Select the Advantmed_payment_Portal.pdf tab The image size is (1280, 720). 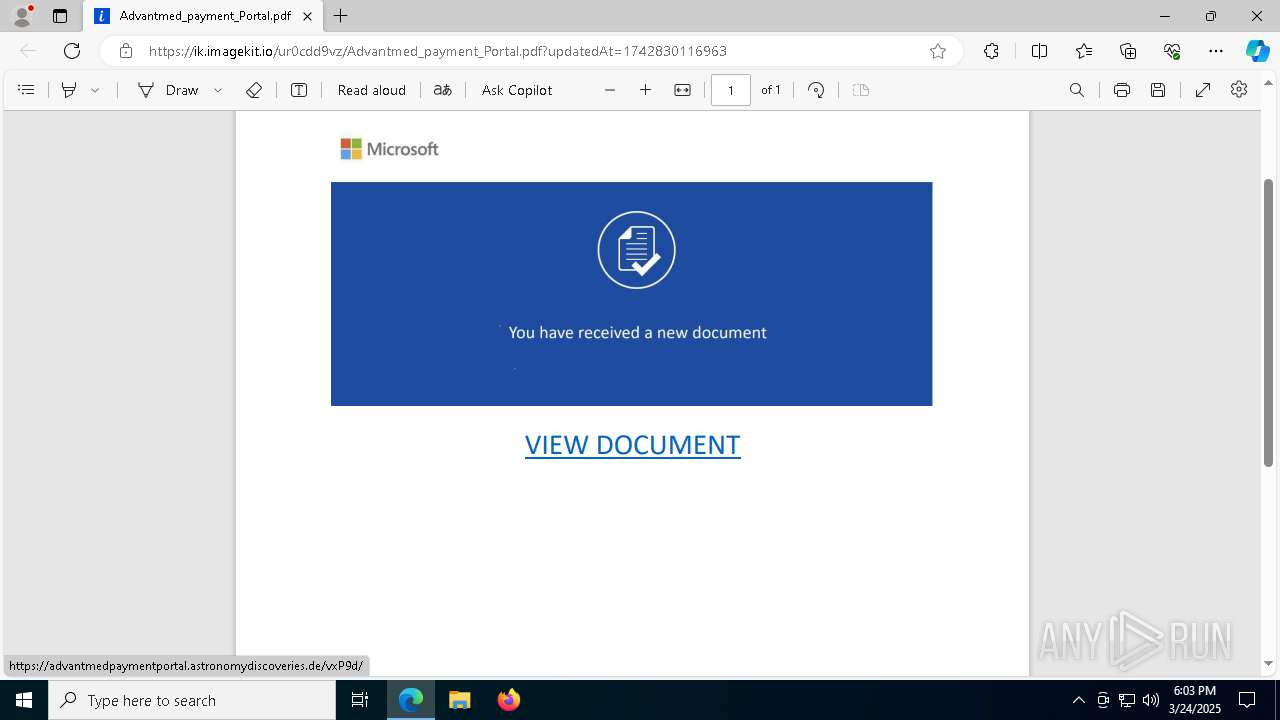[203, 16]
